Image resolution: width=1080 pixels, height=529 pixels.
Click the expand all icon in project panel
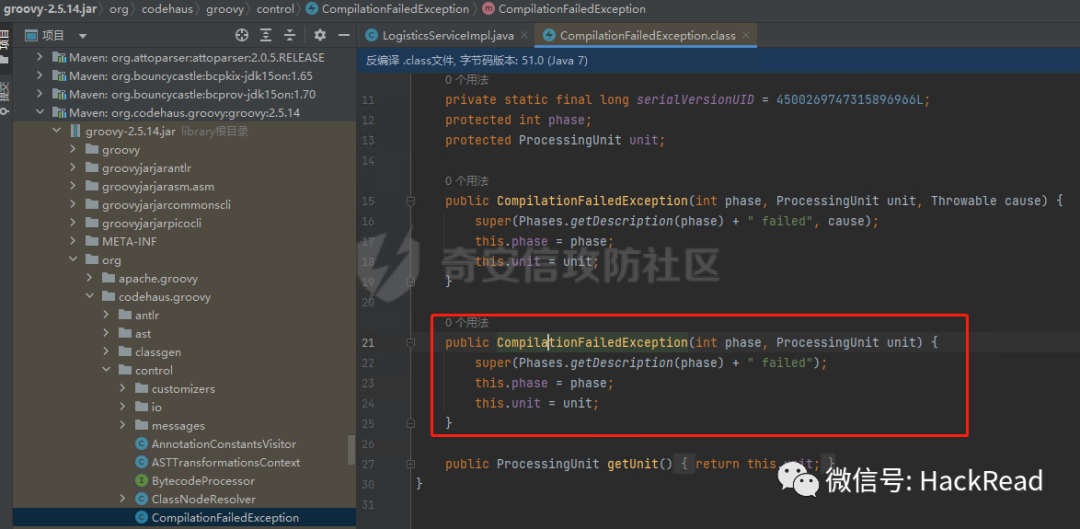(266, 35)
